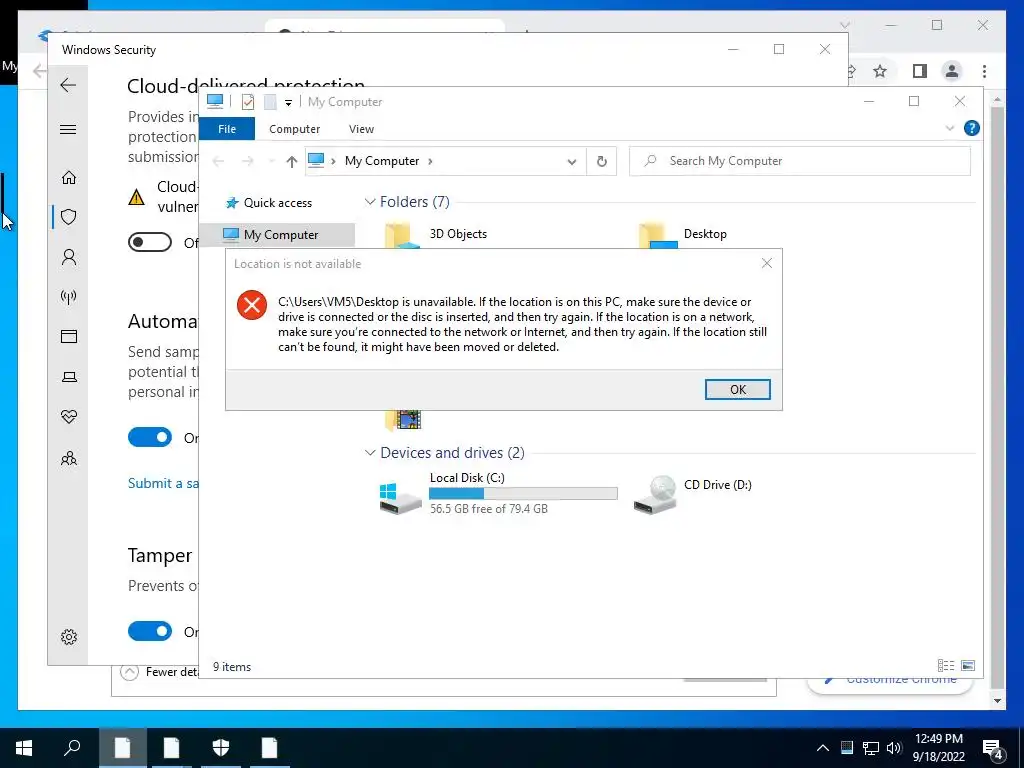Click the up one level arrow
Screen dimensions: 1024x768
tap(291, 161)
